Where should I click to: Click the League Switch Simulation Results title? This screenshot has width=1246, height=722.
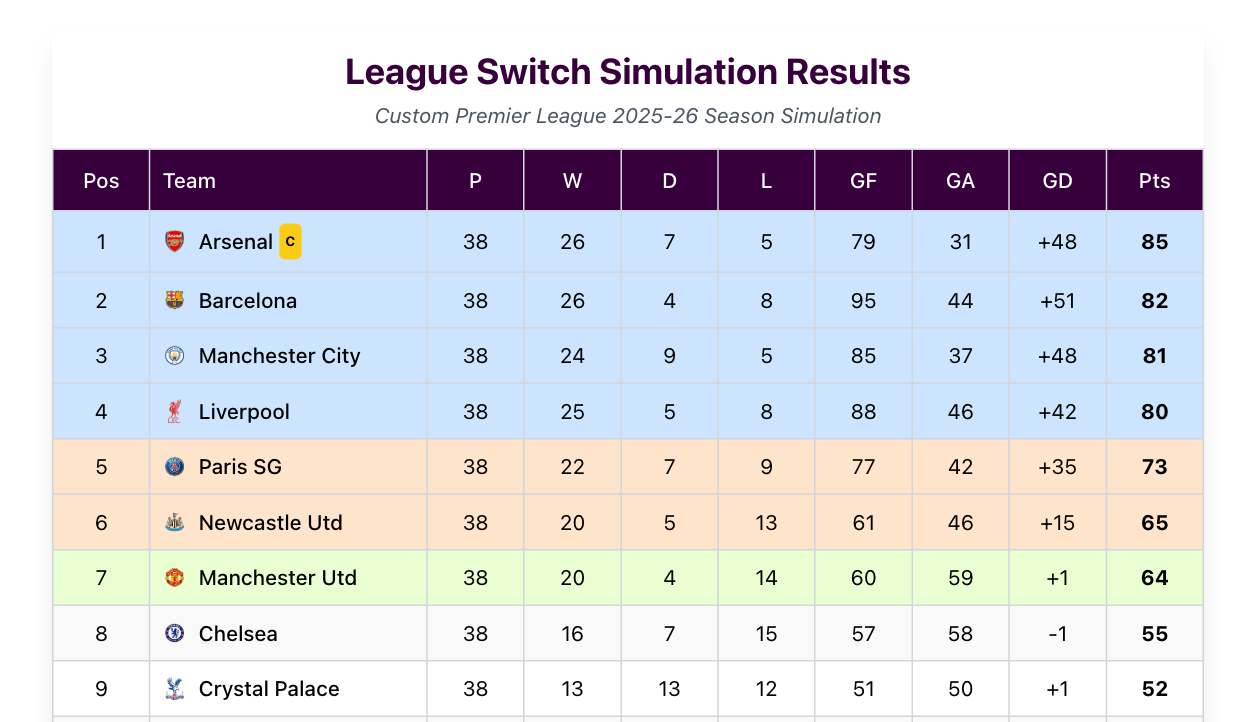click(x=627, y=72)
